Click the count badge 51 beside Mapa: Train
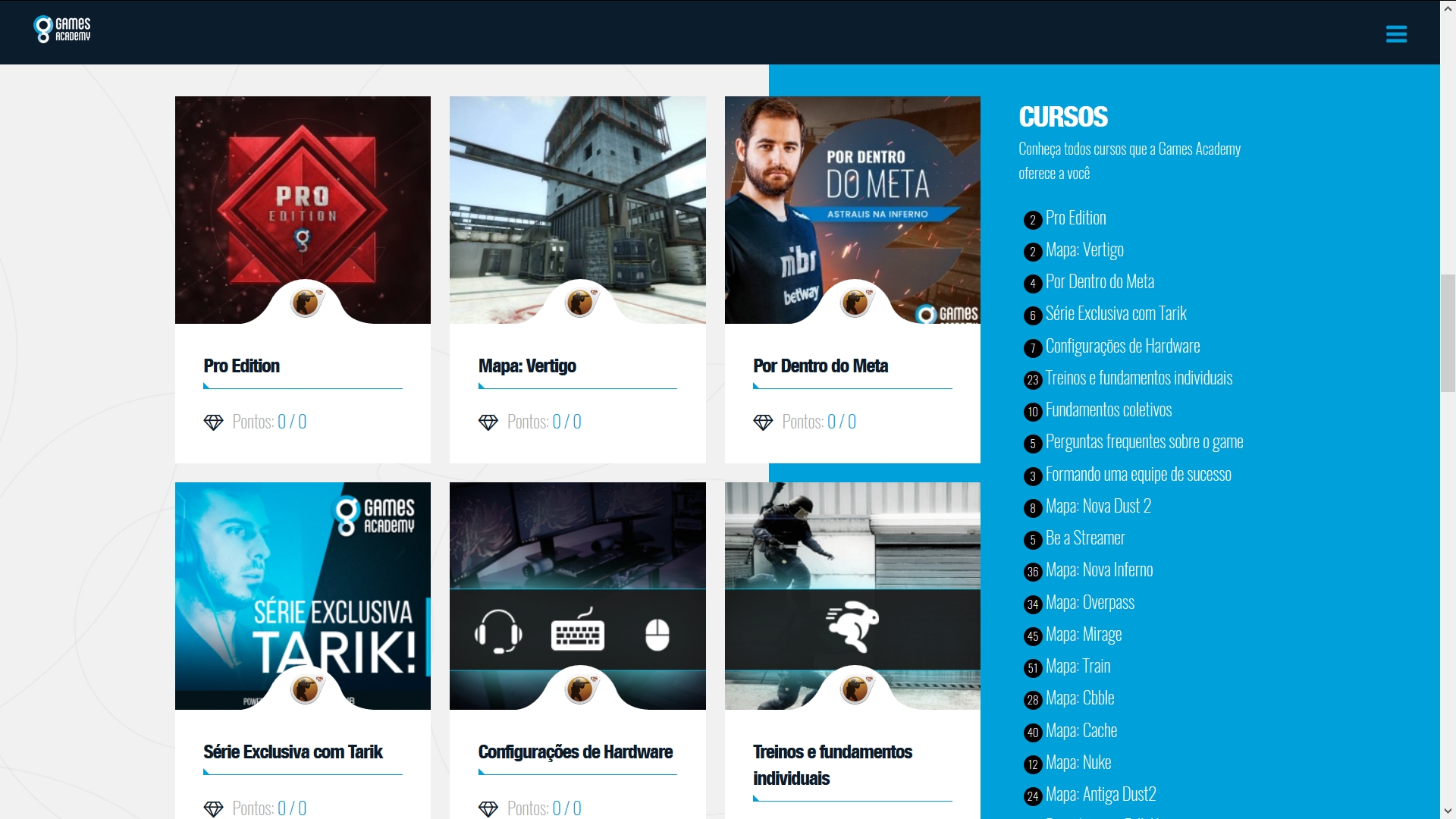 [1032, 668]
